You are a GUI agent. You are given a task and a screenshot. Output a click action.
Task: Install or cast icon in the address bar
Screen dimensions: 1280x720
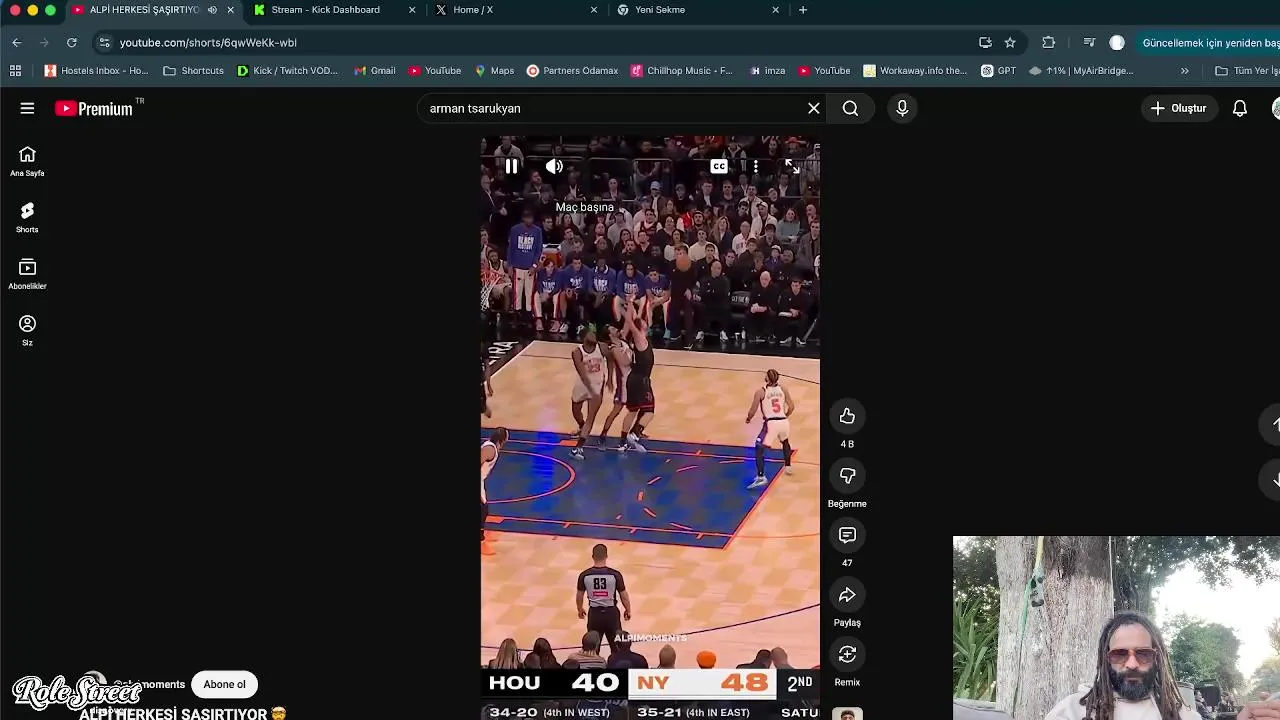985,42
